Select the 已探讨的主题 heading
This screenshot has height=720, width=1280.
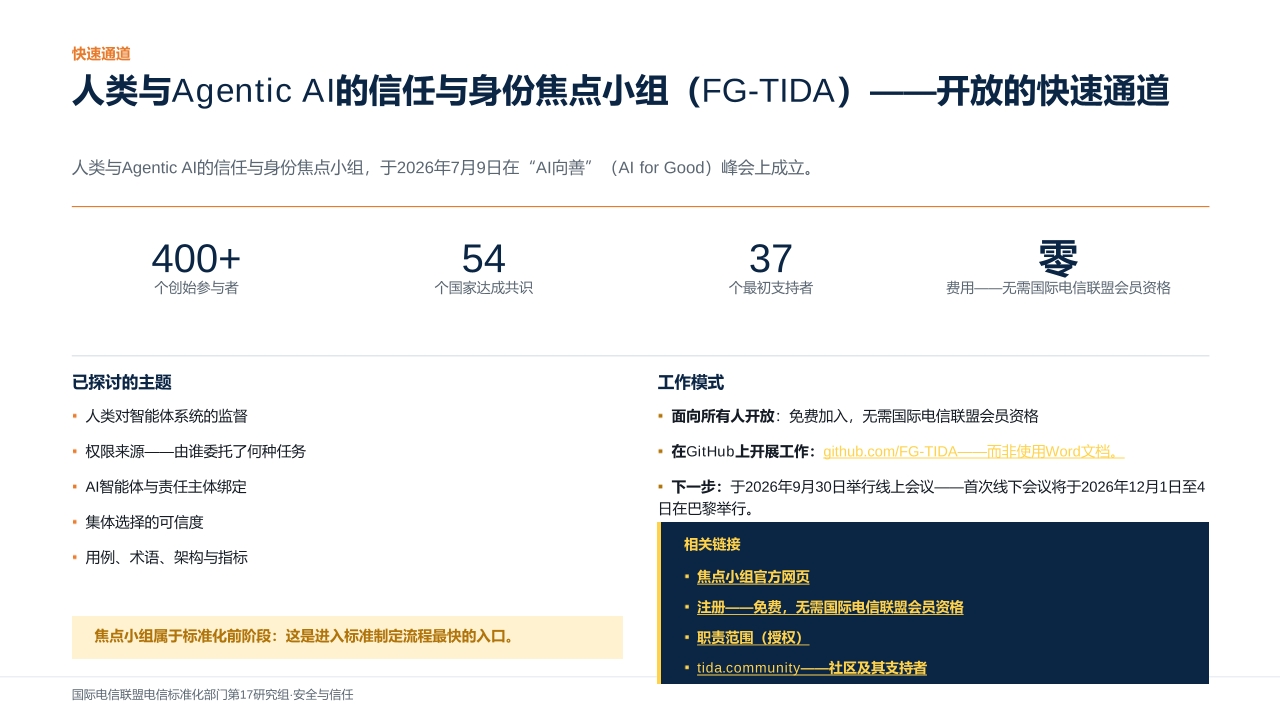coord(122,382)
